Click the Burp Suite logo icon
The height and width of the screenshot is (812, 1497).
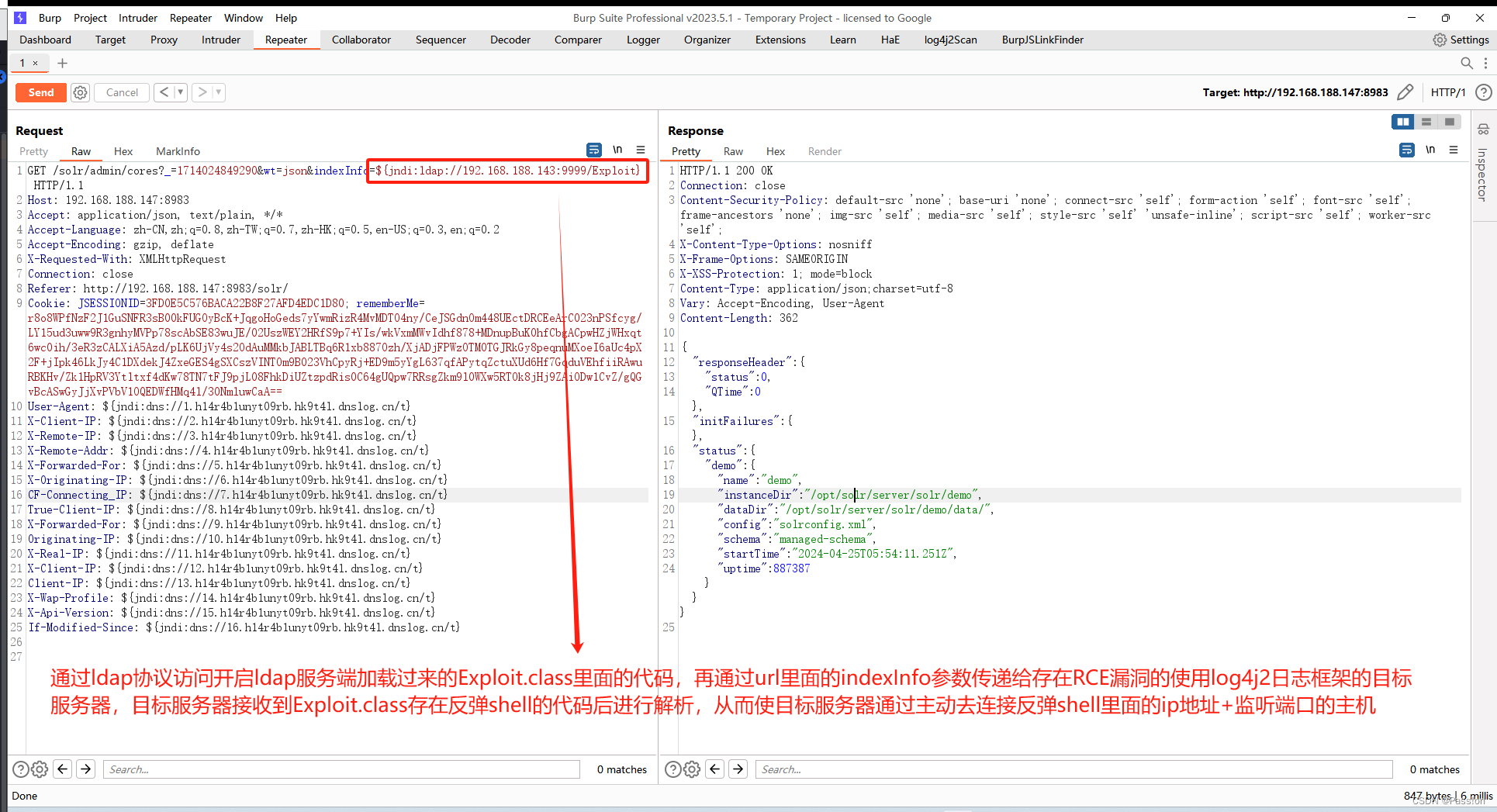20,18
